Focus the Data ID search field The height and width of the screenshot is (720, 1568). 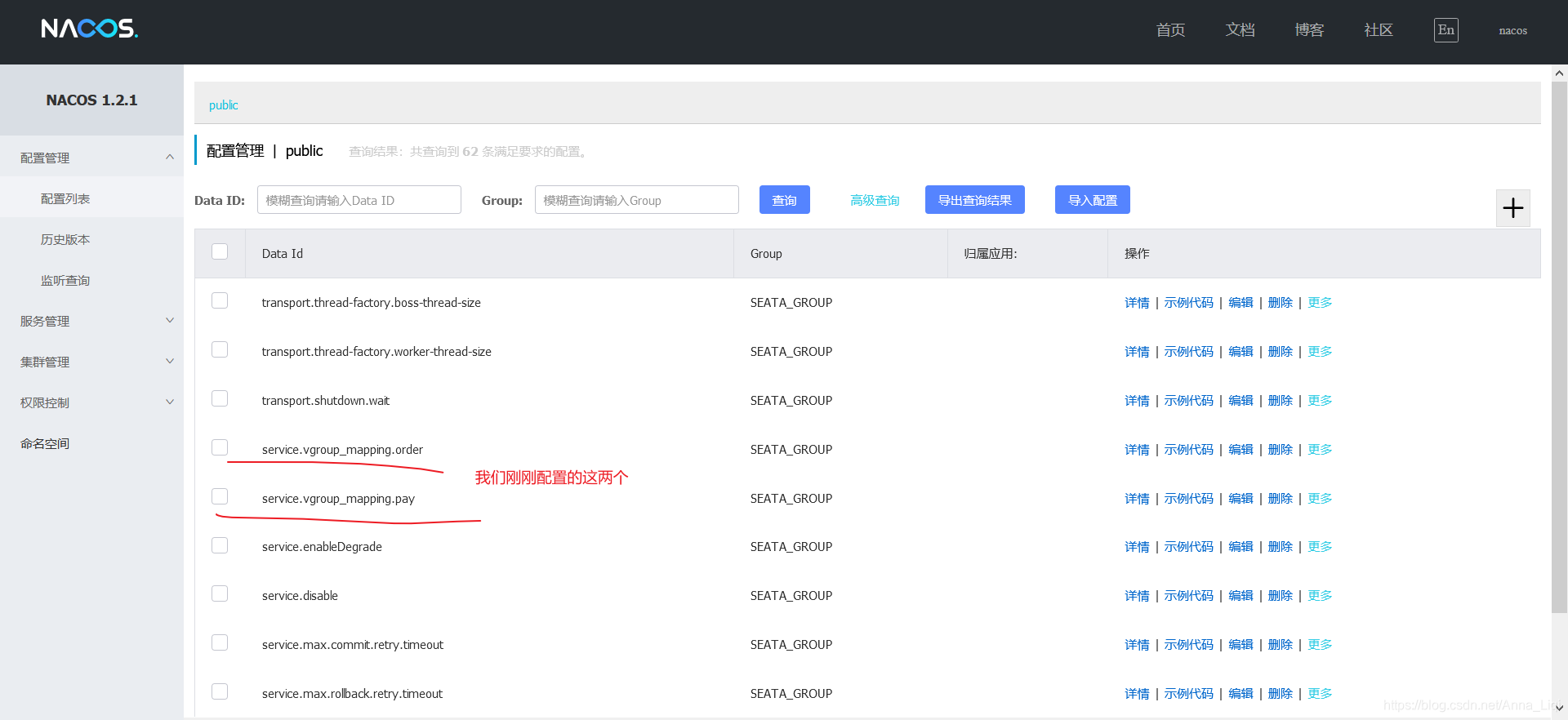point(359,200)
